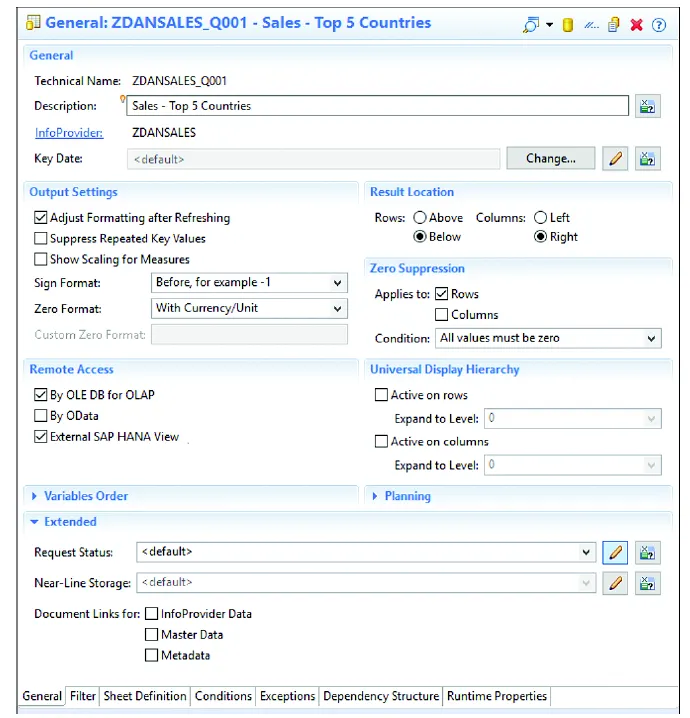Click the copy documents icon in header
690x718 pixels.
(614, 25)
